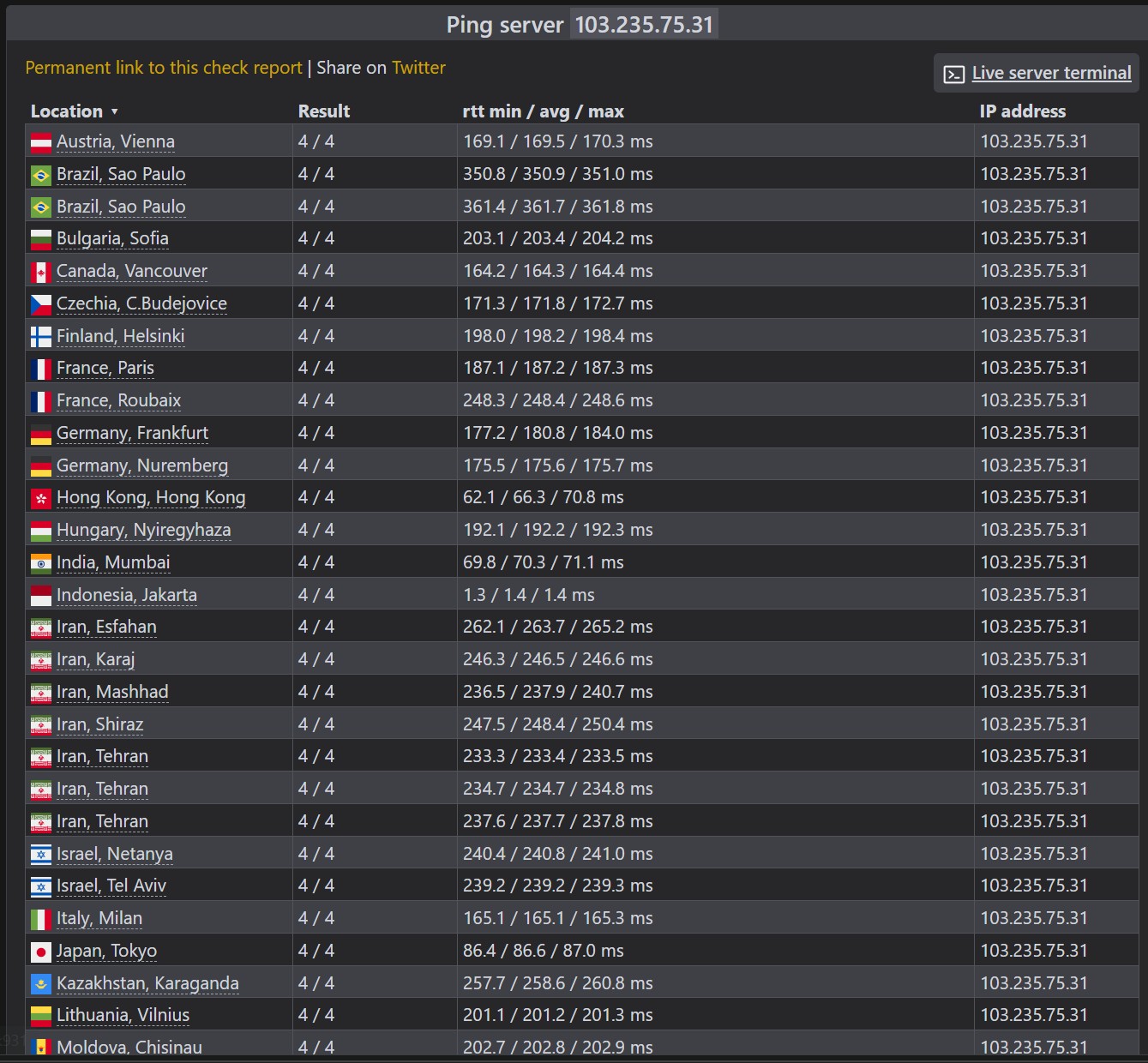Image resolution: width=1148 pixels, height=1063 pixels.
Task: Click the rtt min / avg / max header
Action: pyautogui.click(x=543, y=111)
